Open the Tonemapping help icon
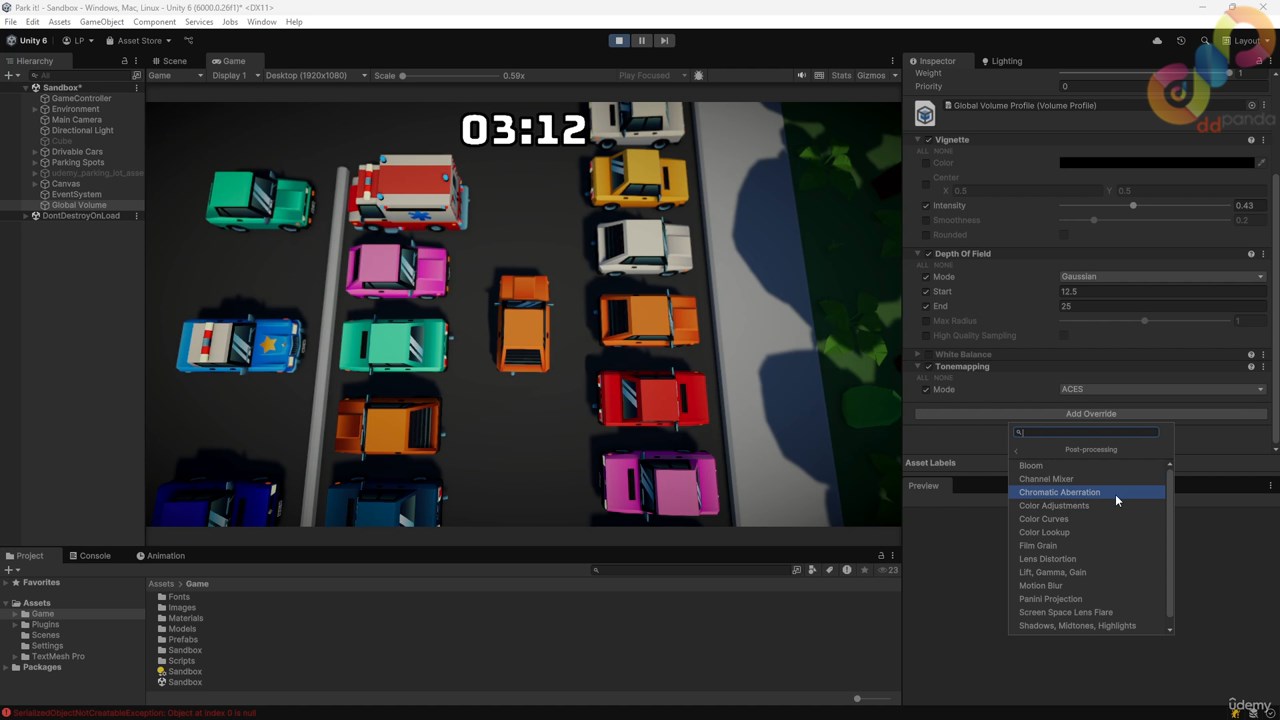Viewport: 1280px width, 720px height. pyautogui.click(x=1251, y=367)
